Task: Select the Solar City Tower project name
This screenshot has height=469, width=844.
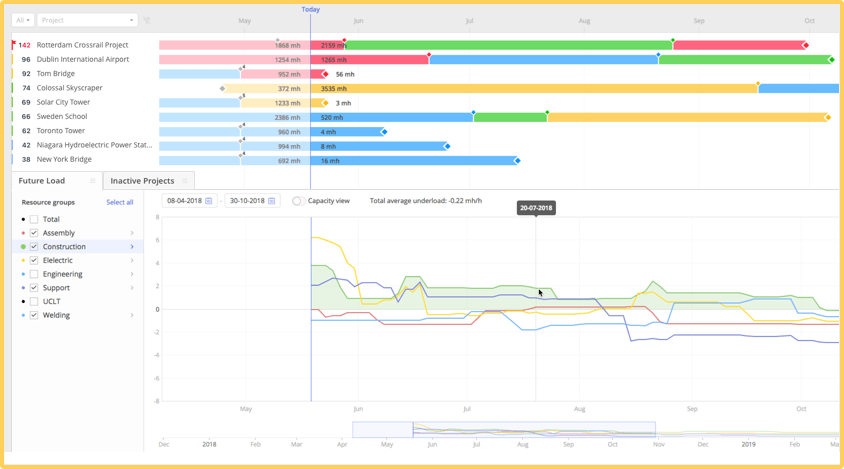Action: click(x=63, y=102)
